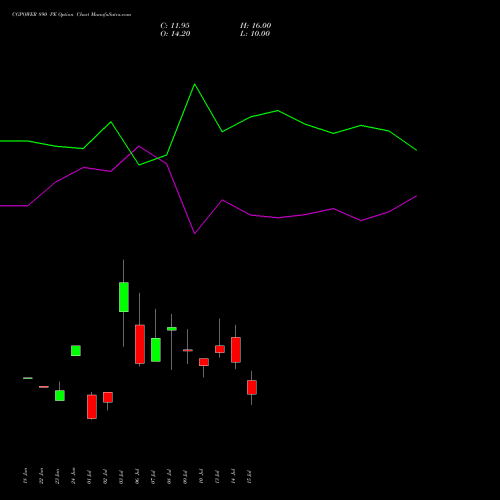500x500 pixels.
Task: Click the red candle for 10 Jul
Action: pyautogui.click(x=204, y=362)
